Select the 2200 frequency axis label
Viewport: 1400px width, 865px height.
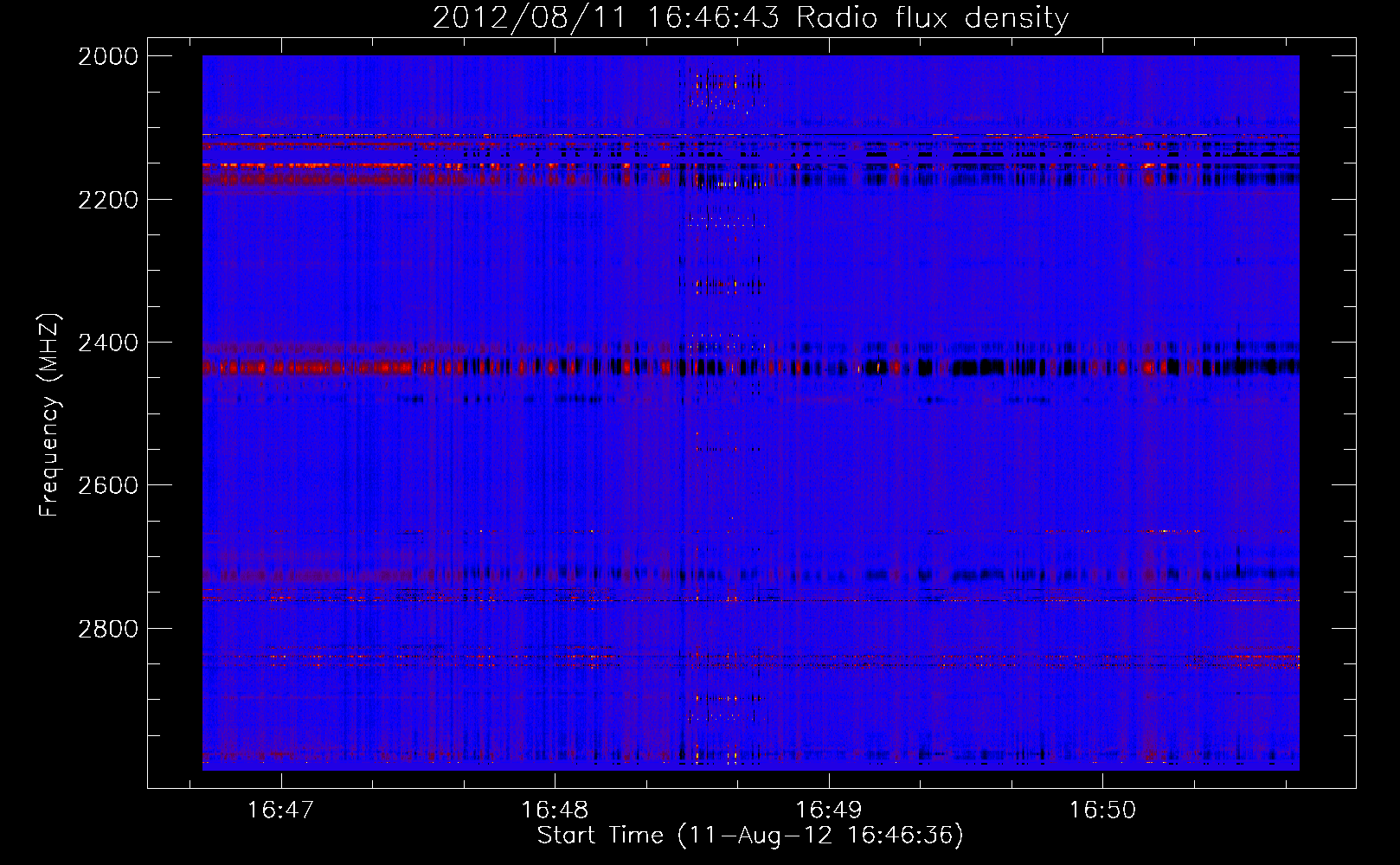click(x=108, y=200)
